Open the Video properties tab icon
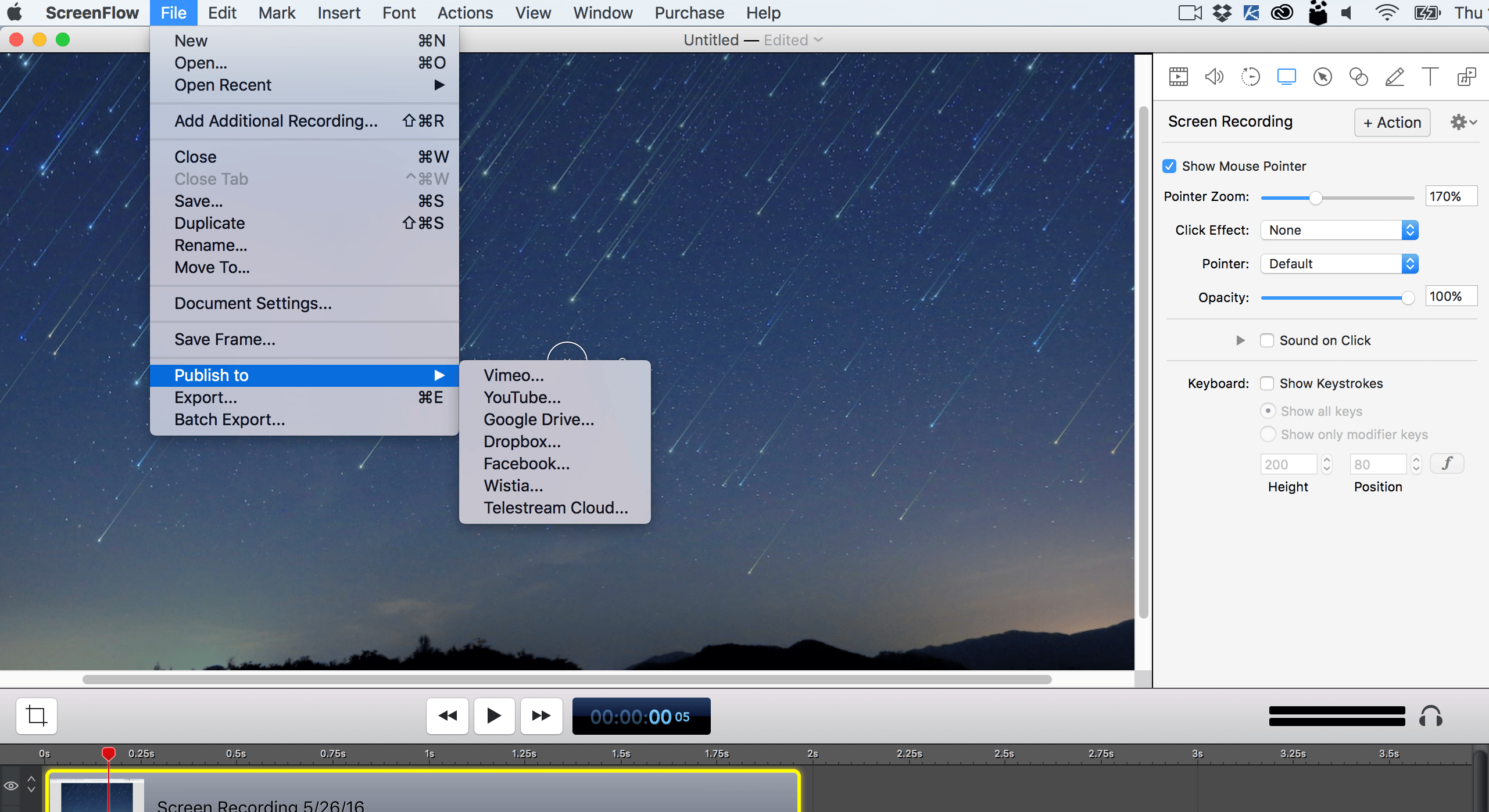The image size is (1489, 812). 1178,77
